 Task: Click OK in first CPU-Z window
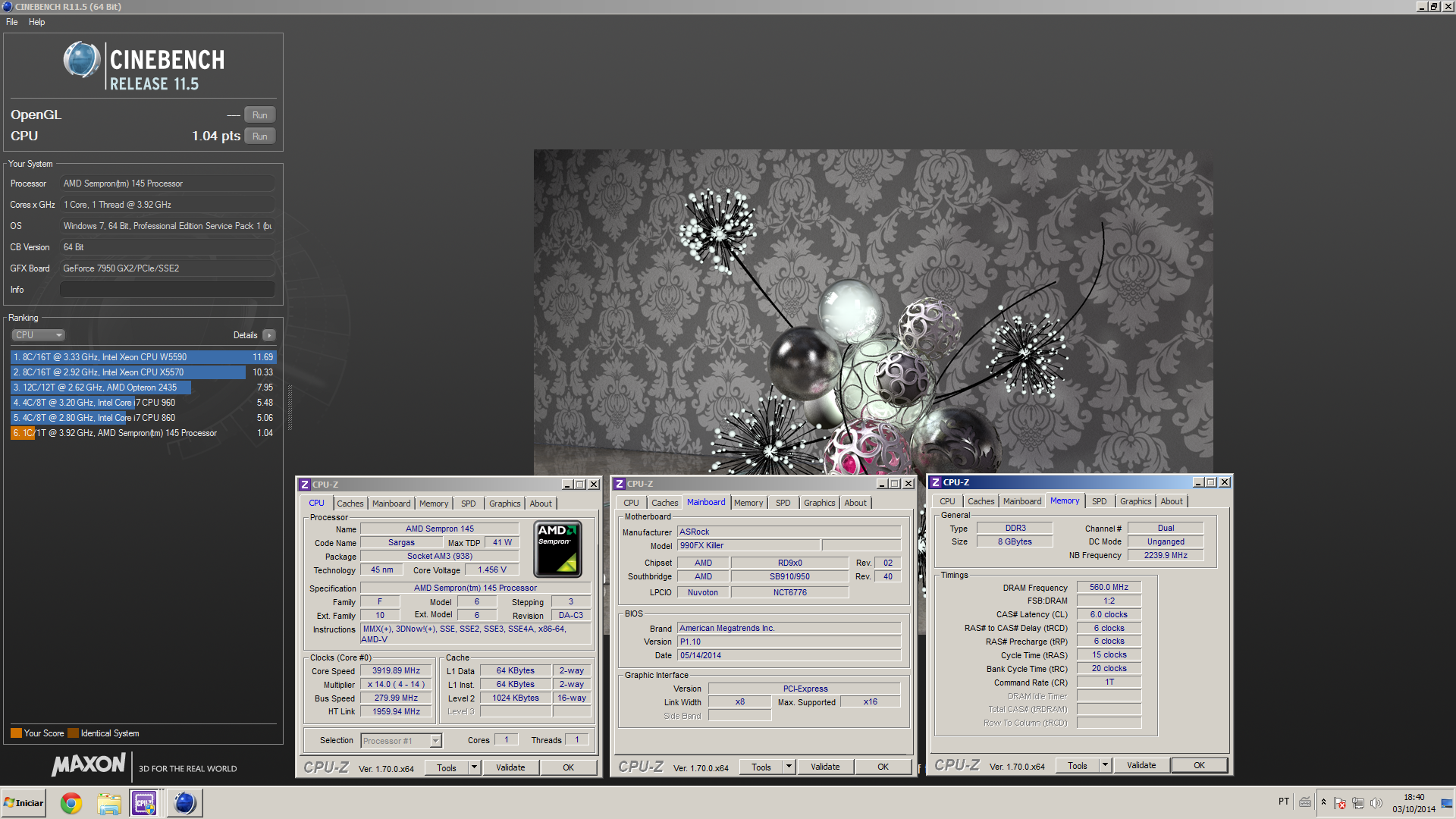click(x=568, y=767)
